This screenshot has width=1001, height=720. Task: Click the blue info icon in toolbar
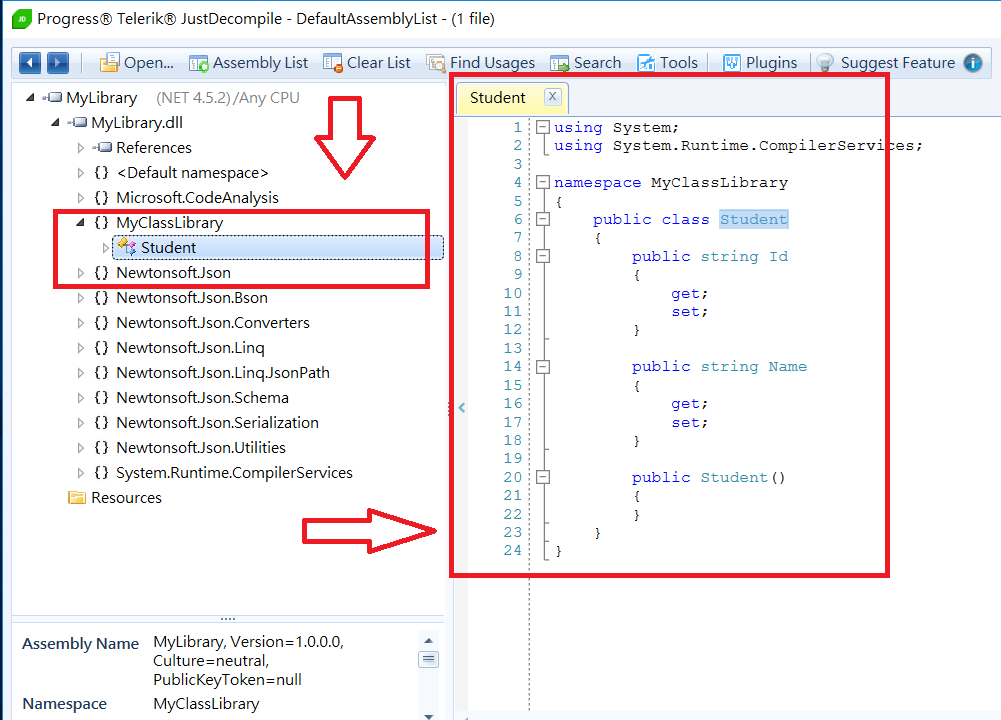(x=973, y=63)
